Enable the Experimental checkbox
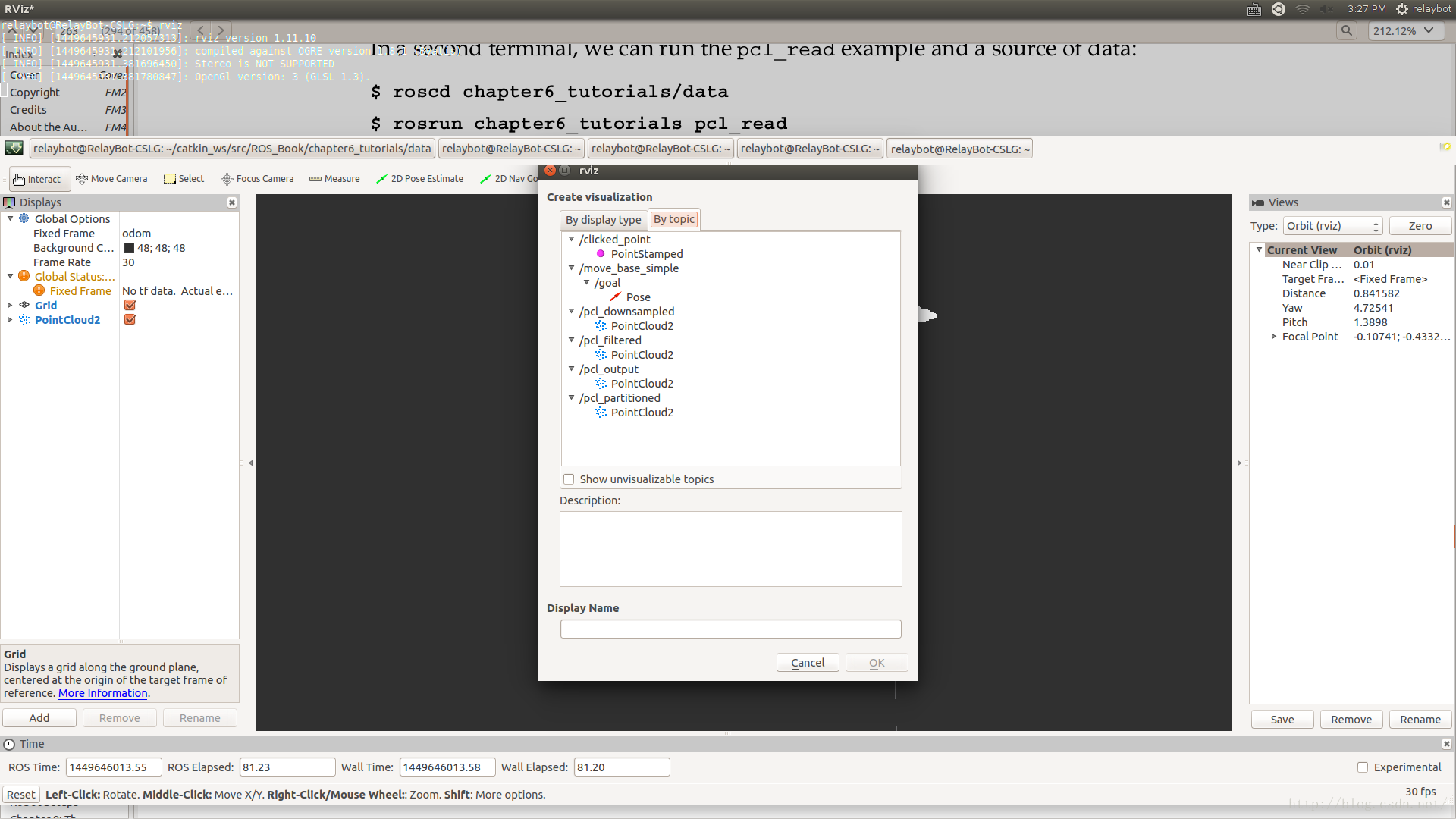Viewport: 1456px width, 819px height. (x=1363, y=767)
